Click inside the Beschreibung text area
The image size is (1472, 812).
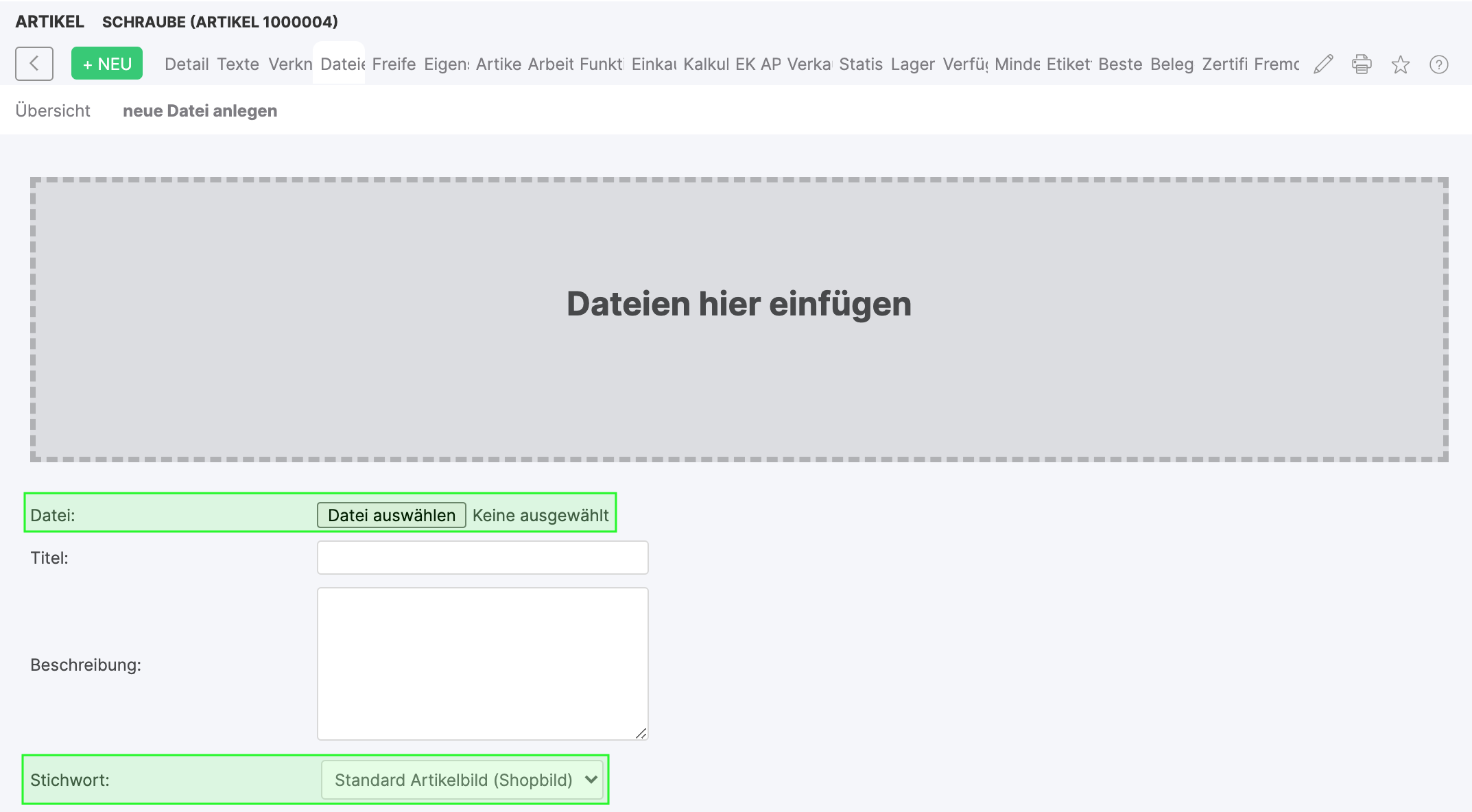point(482,663)
